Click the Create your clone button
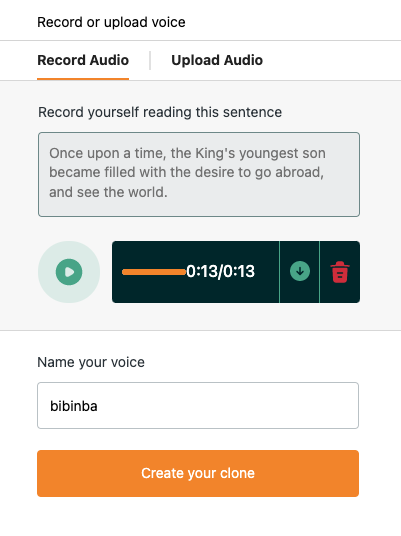This screenshot has width=401, height=536. tap(198, 473)
